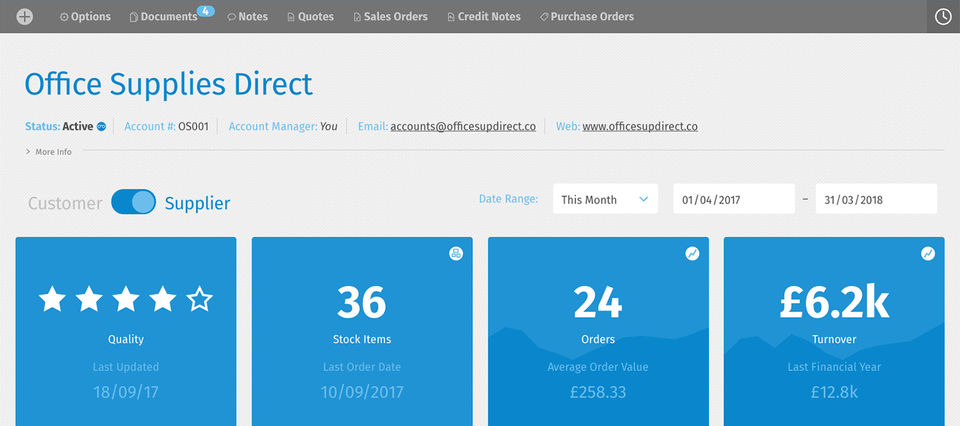960x426 pixels.
Task: Open the www.officesupdirect.co web link
Action: (x=640, y=127)
